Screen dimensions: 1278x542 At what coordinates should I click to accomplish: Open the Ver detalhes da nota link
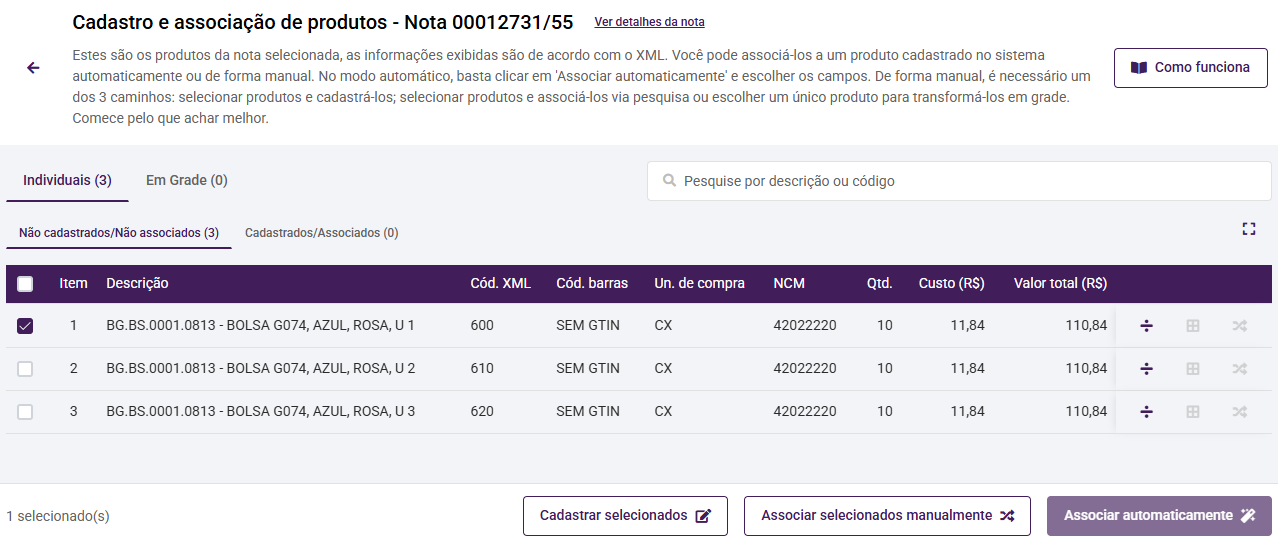[x=649, y=22]
